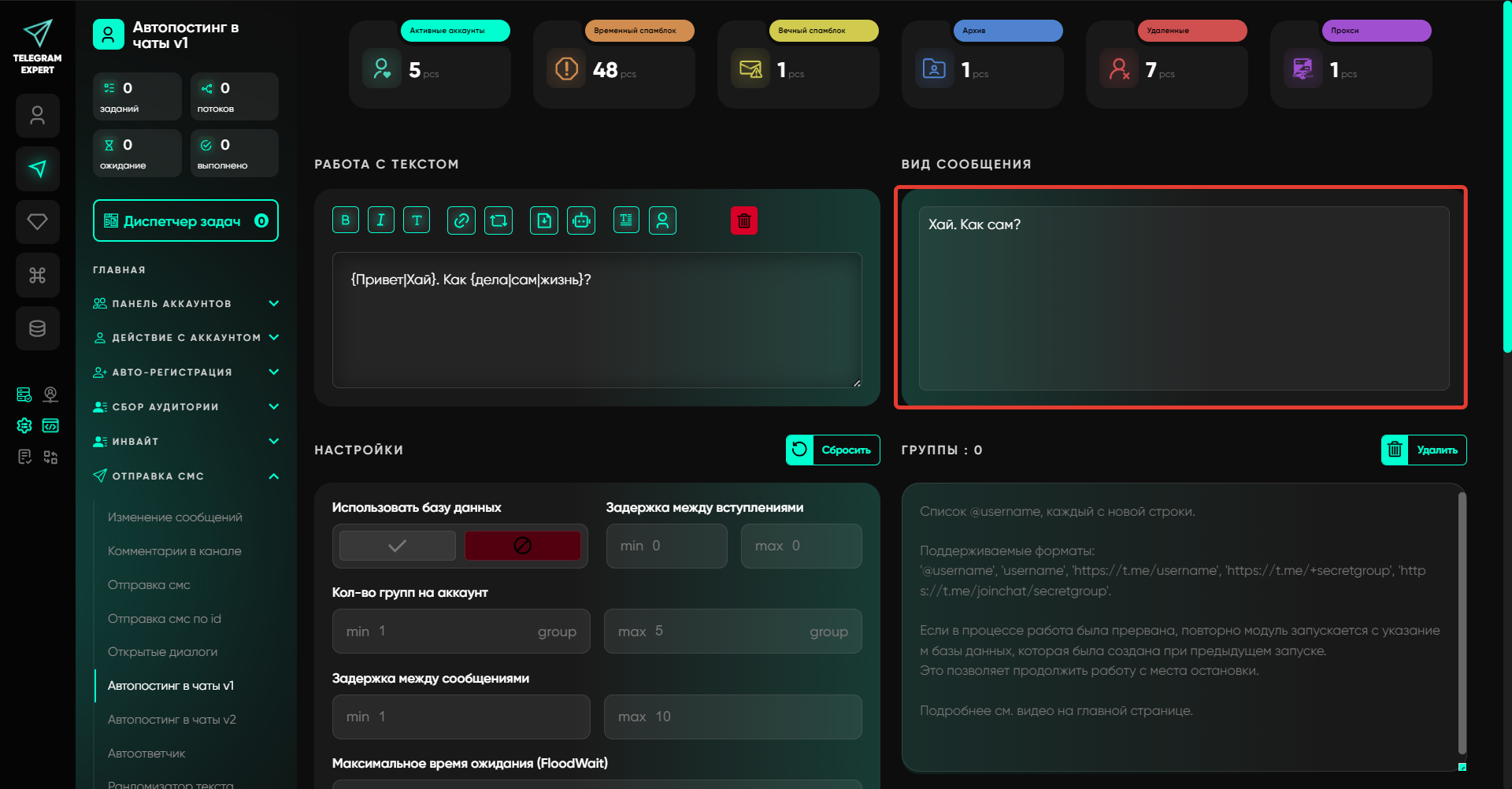
Task: Click the Удалить groups button
Action: click(1424, 450)
